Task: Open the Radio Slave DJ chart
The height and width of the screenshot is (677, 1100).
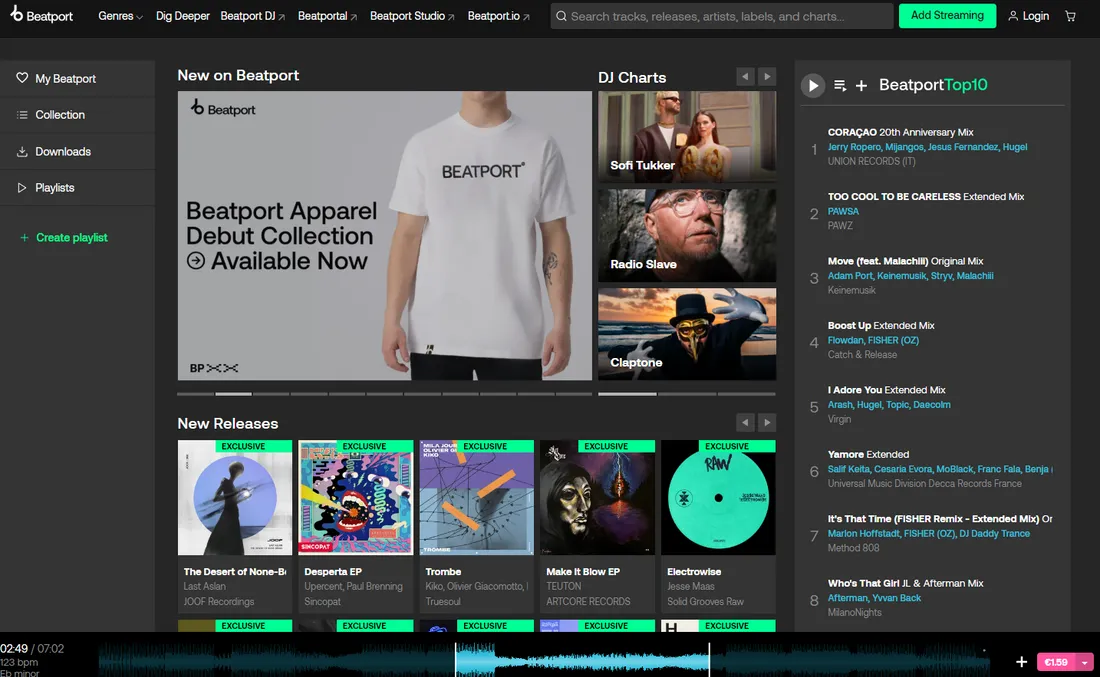Action: 687,235
